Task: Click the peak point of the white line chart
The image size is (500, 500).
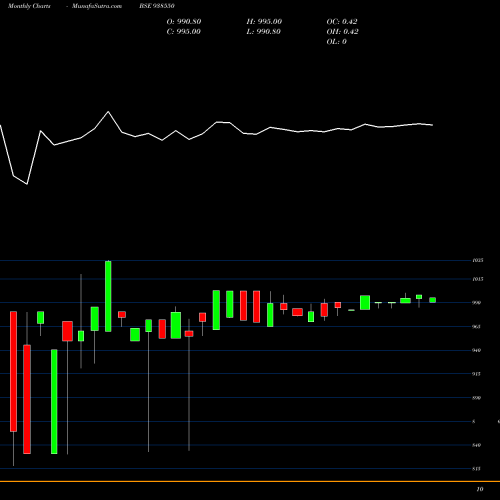Action: [x=108, y=112]
